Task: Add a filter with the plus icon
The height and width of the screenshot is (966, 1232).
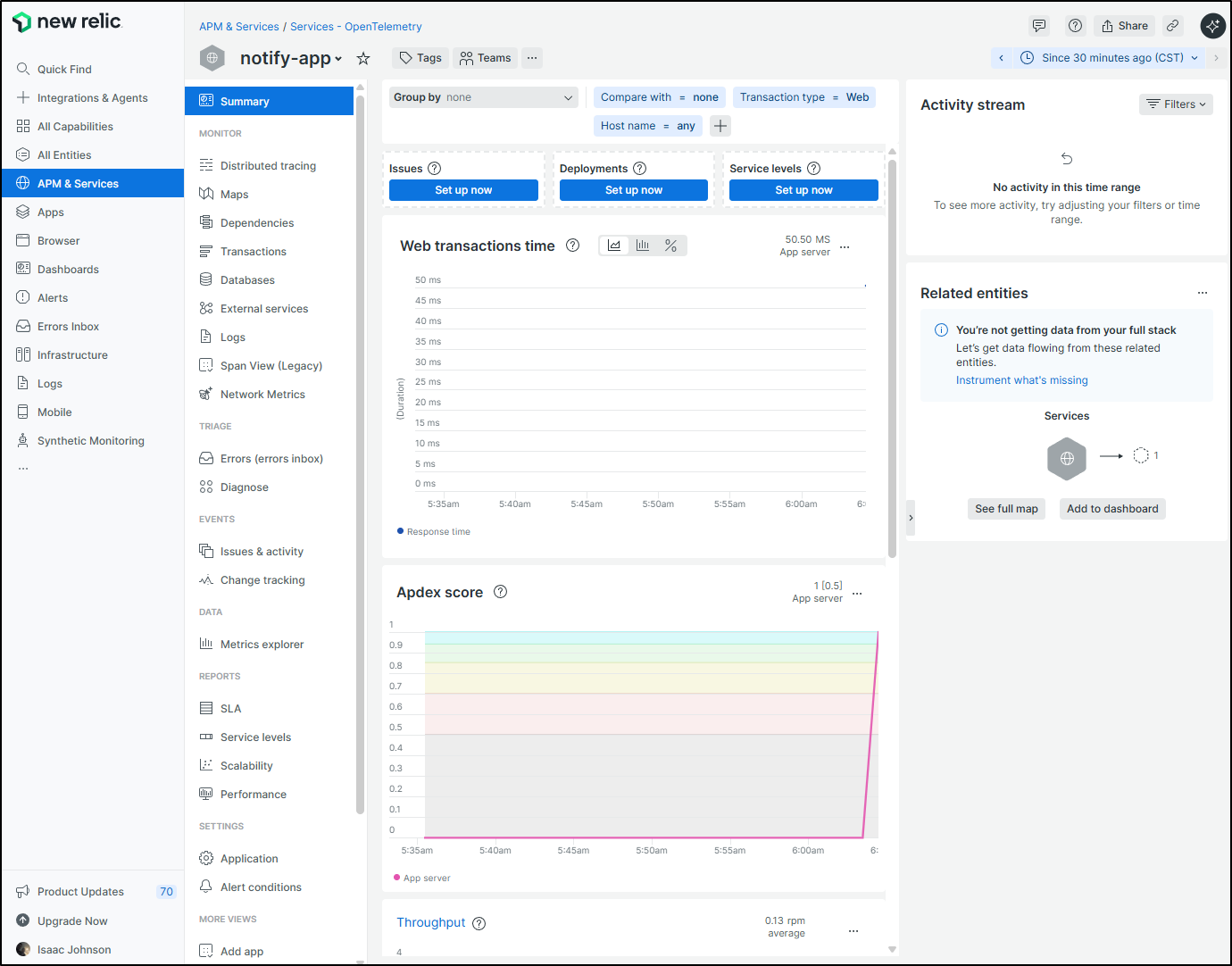Action: click(x=720, y=126)
